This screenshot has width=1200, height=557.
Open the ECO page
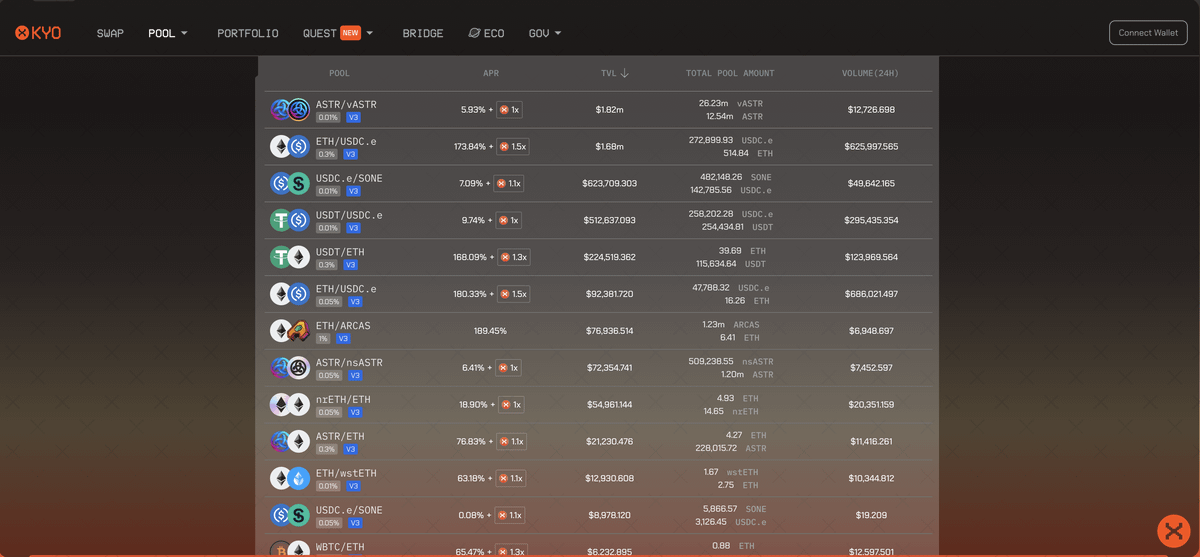tap(486, 33)
